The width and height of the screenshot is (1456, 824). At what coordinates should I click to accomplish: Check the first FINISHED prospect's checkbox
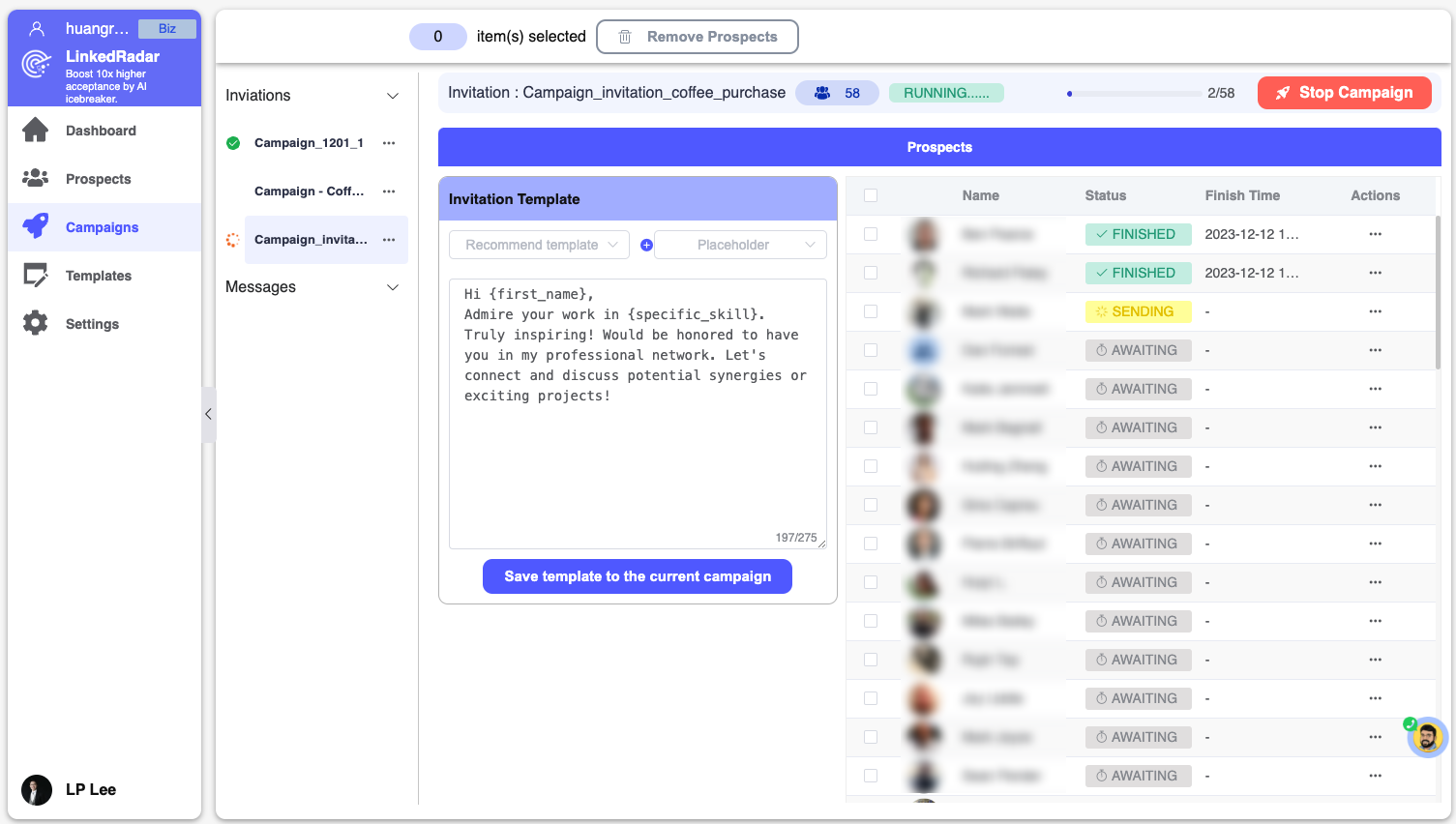(x=871, y=234)
